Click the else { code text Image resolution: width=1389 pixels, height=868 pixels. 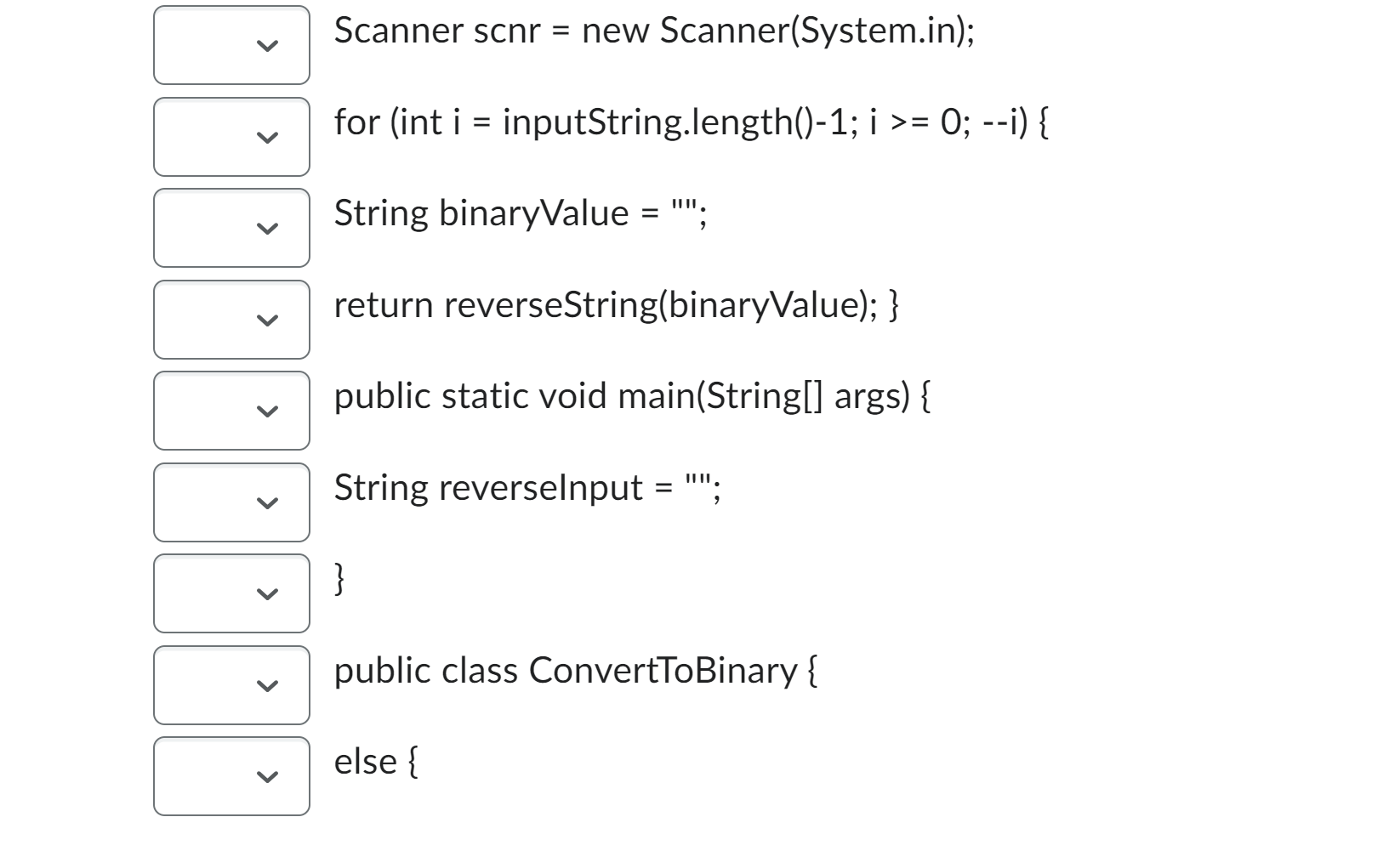(x=374, y=763)
